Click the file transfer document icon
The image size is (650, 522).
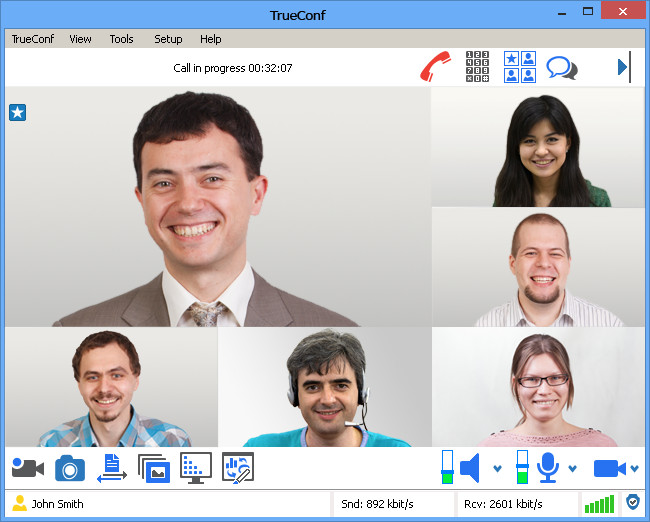[x=112, y=468]
